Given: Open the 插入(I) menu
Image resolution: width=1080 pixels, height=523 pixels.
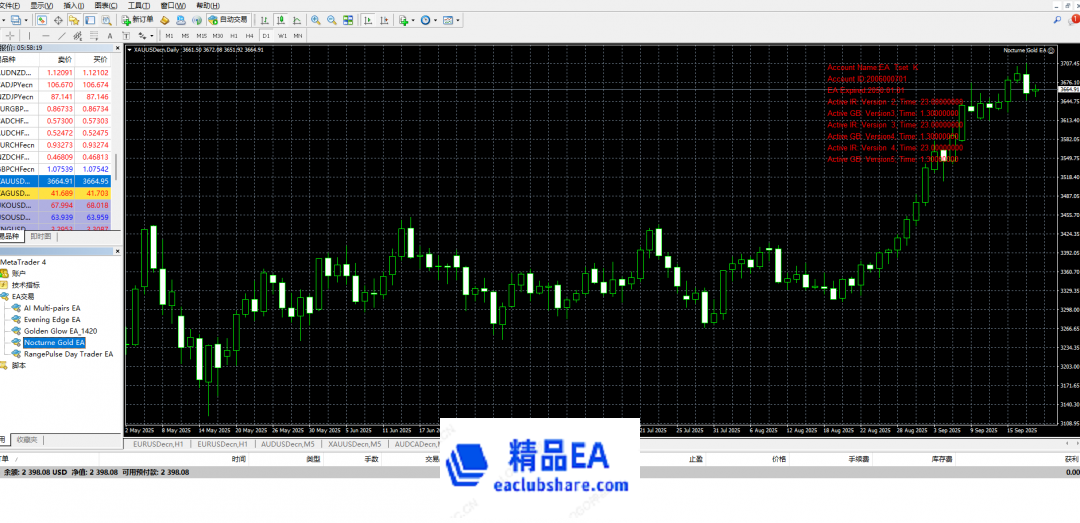Looking at the screenshot, I should (74, 6).
